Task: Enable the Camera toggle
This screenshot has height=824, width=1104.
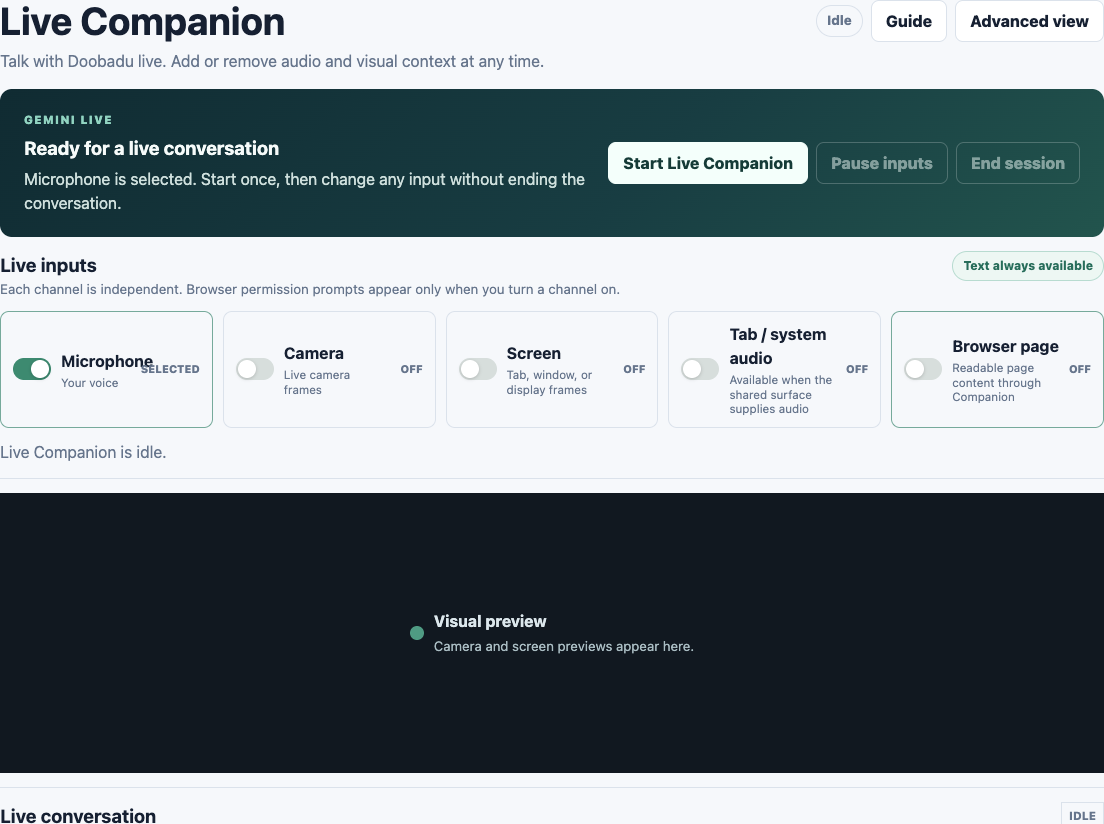Action: coord(255,369)
